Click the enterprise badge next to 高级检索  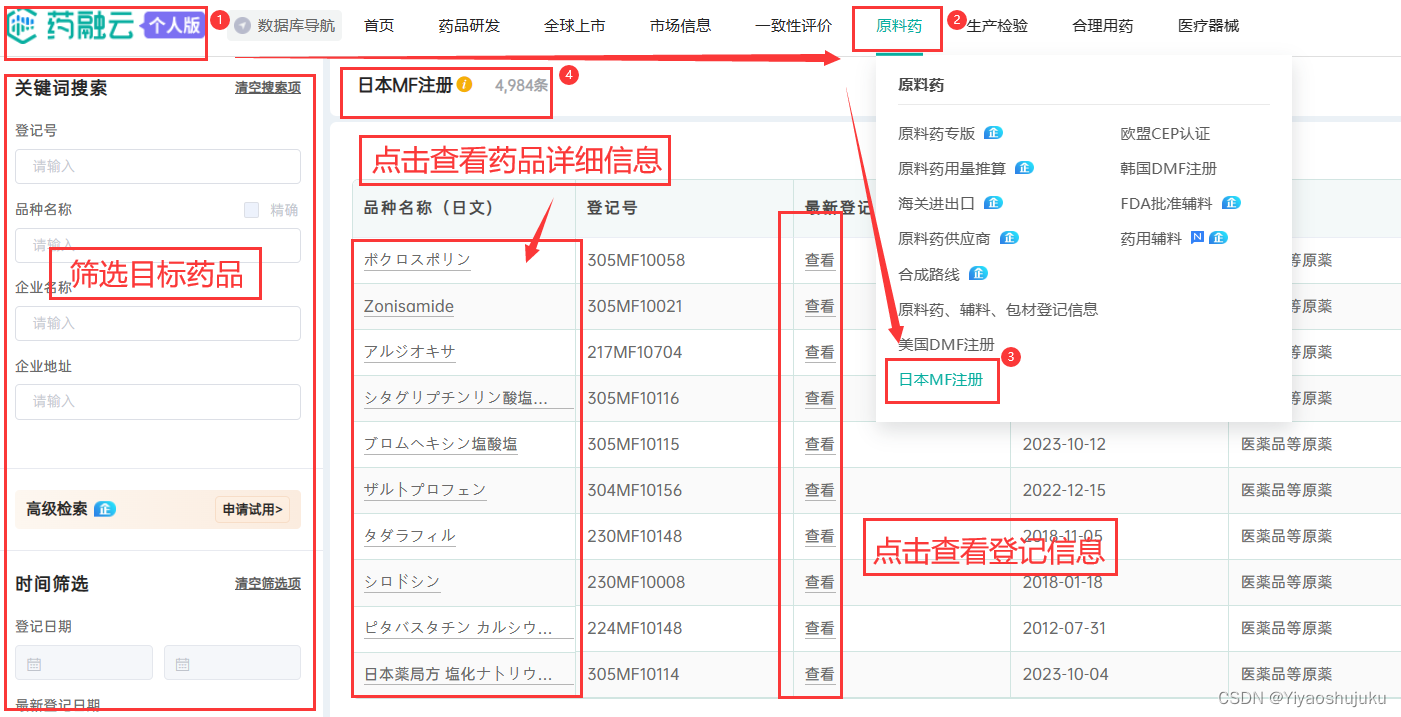click(105, 509)
